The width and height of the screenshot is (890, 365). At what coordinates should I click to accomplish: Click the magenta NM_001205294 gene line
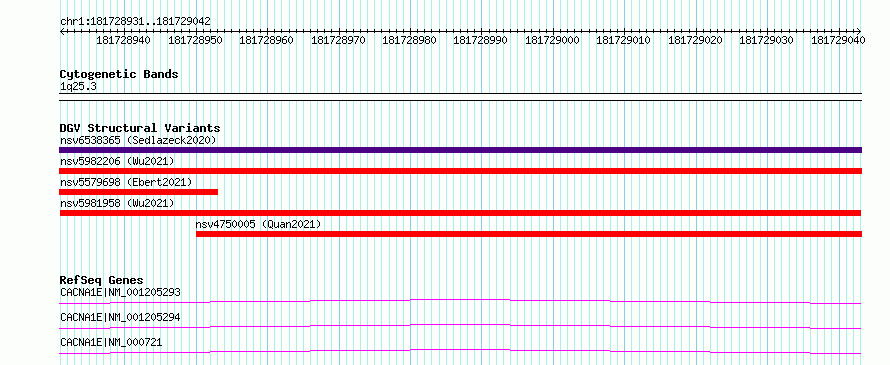[460, 326]
